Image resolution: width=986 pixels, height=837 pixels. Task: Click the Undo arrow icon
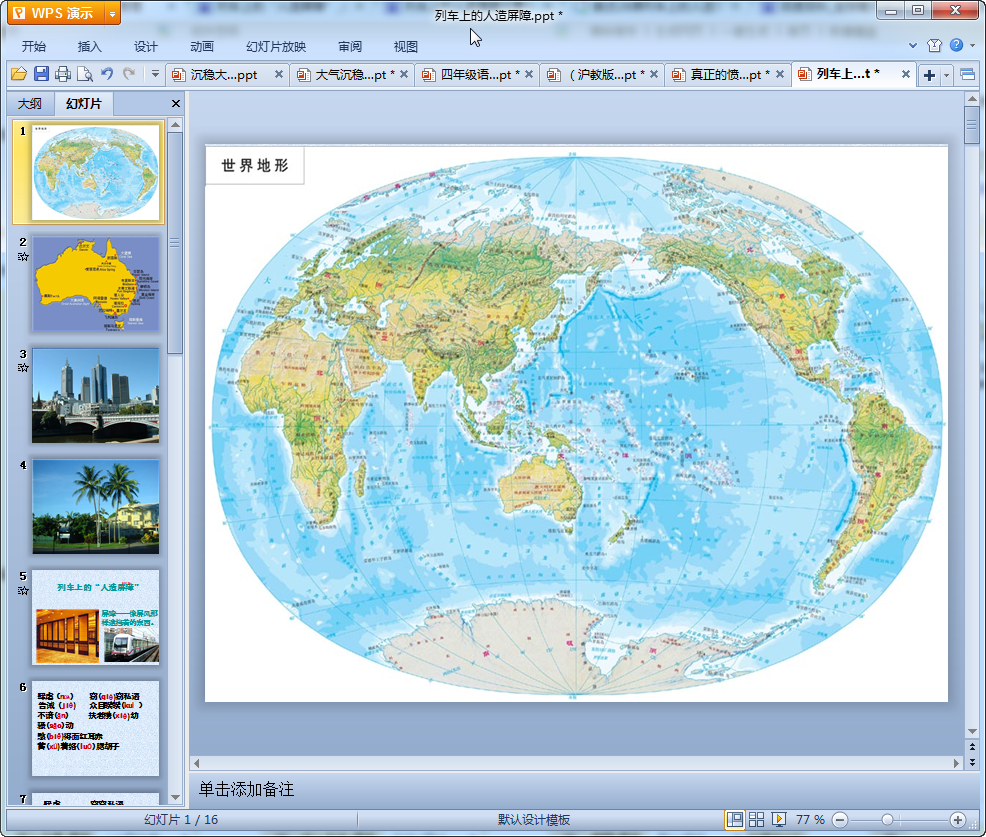tap(107, 74)
